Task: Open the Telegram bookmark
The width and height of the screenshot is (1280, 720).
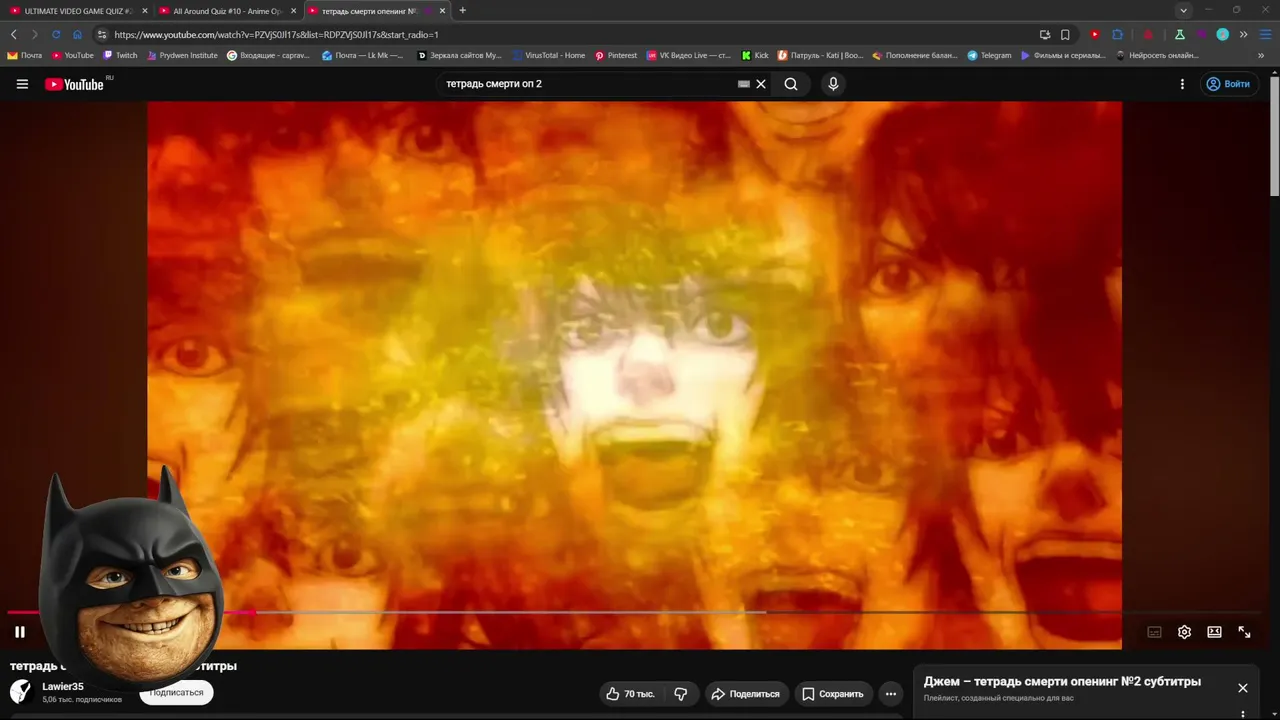Action: point(989,55)
